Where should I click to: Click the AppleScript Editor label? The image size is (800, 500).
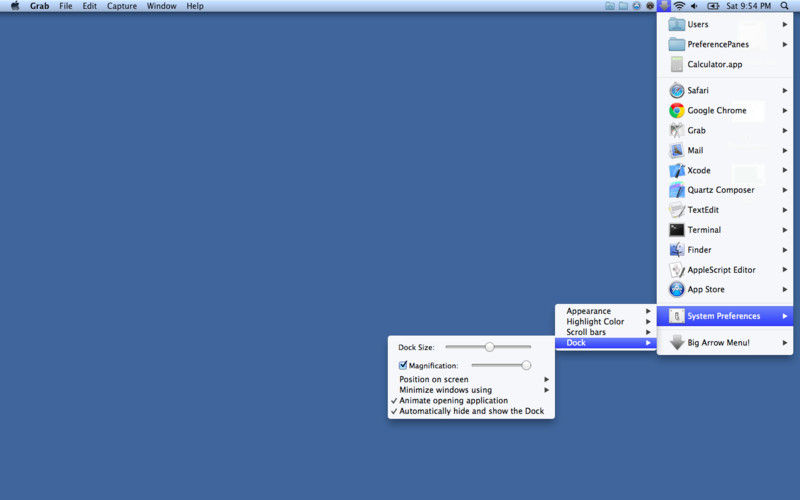click(x=721, y=269)
